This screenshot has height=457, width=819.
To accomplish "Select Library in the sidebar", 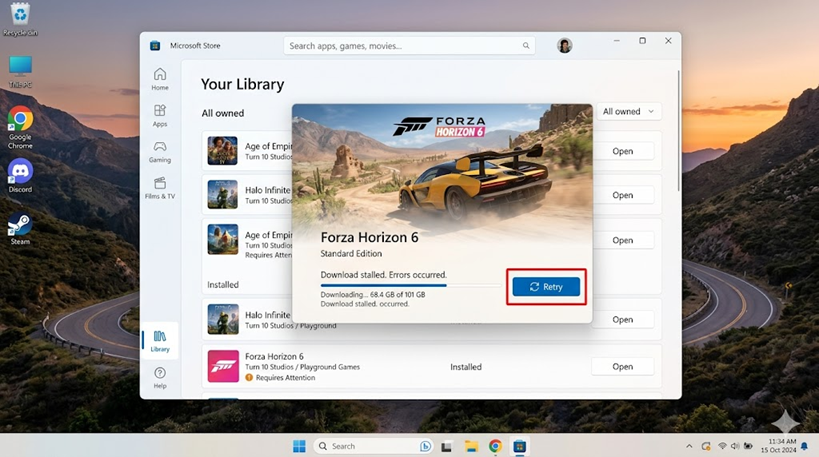I will [x=160, y=341].
